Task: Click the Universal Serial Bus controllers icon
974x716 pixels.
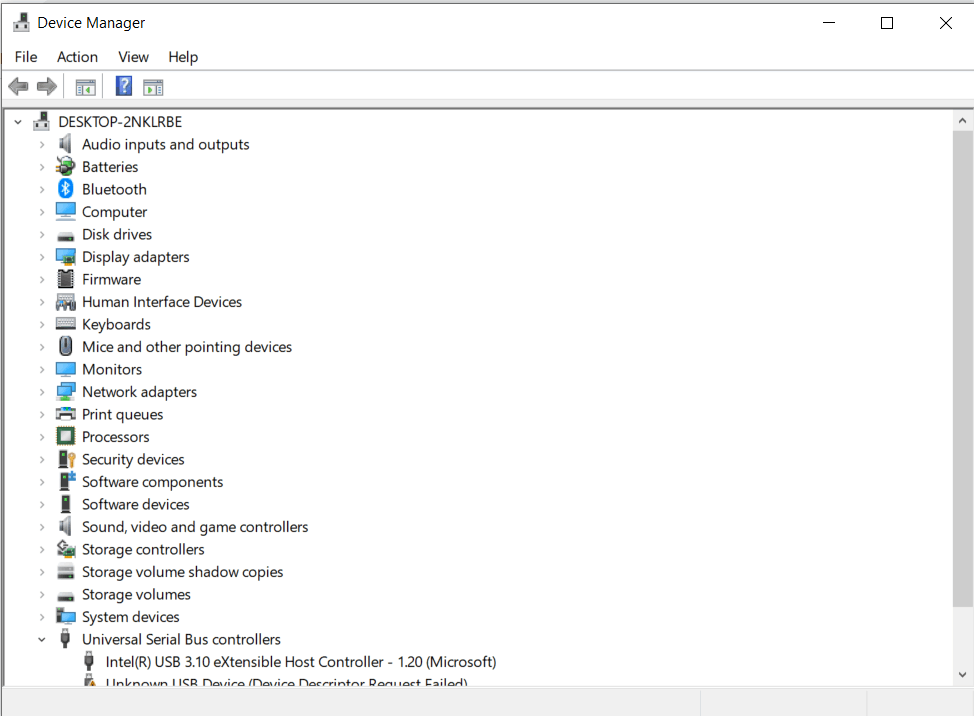Action: pyautogui.click(x=65, y=639)
